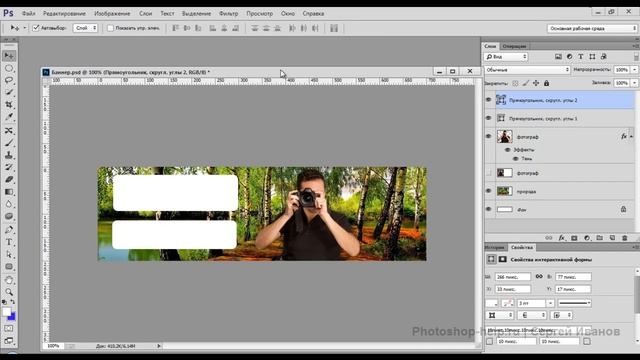Screen dimensions: 640x360
Task: Select the Rounded Rectangle shape tool
Action: point(9,267)
